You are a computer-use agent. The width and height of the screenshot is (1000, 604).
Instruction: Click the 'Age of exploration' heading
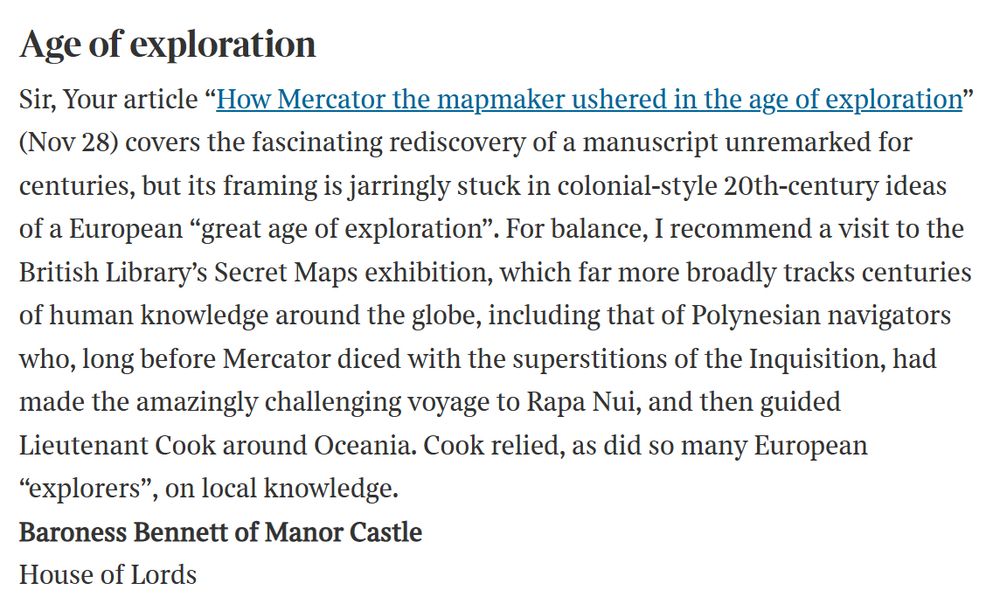coord(167,44)
